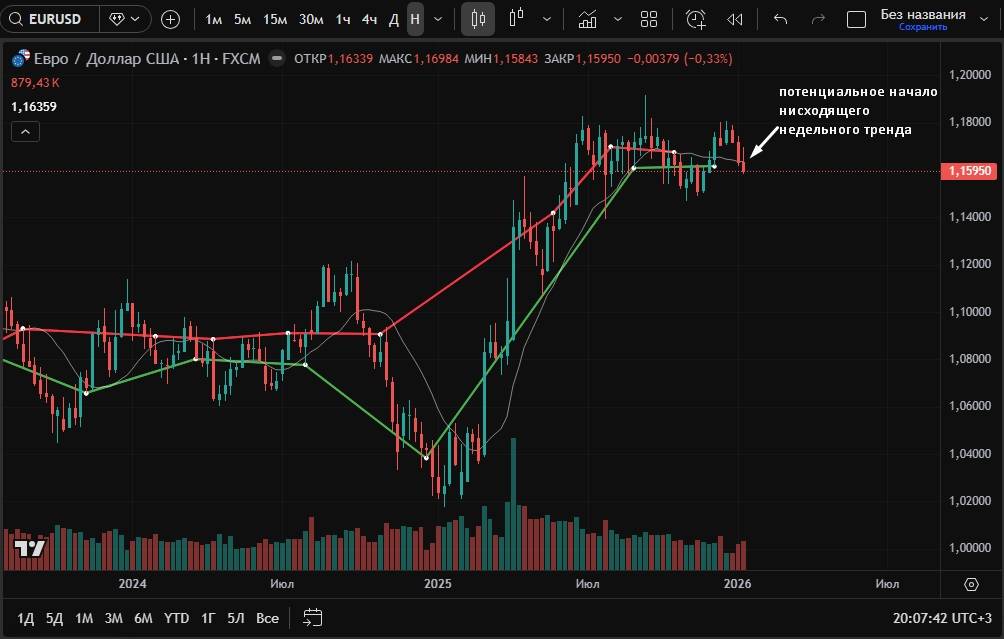This screenshot has width=1004, height=639.
Task: Click the red 1,15950 current price label
Action: click(969, 171)
